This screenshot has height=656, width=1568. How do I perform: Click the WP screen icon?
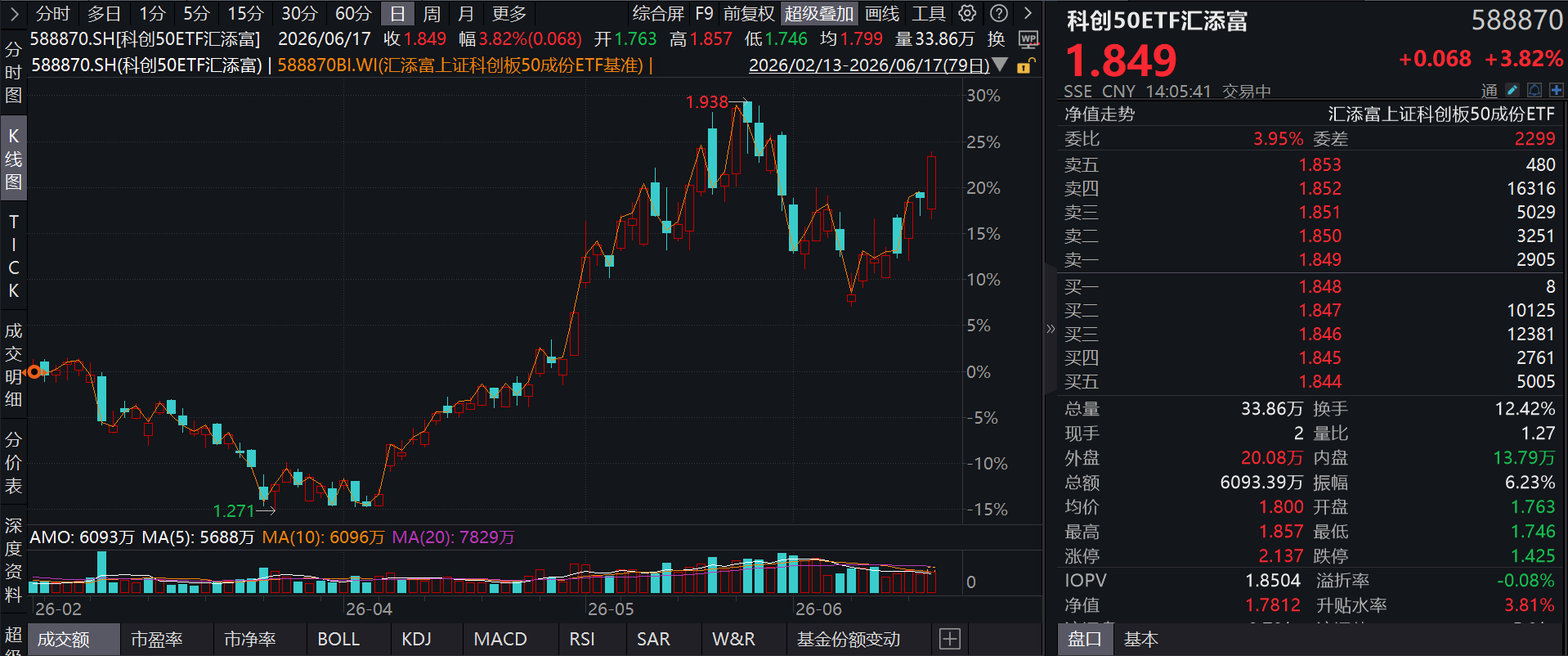pos(1028,39)
